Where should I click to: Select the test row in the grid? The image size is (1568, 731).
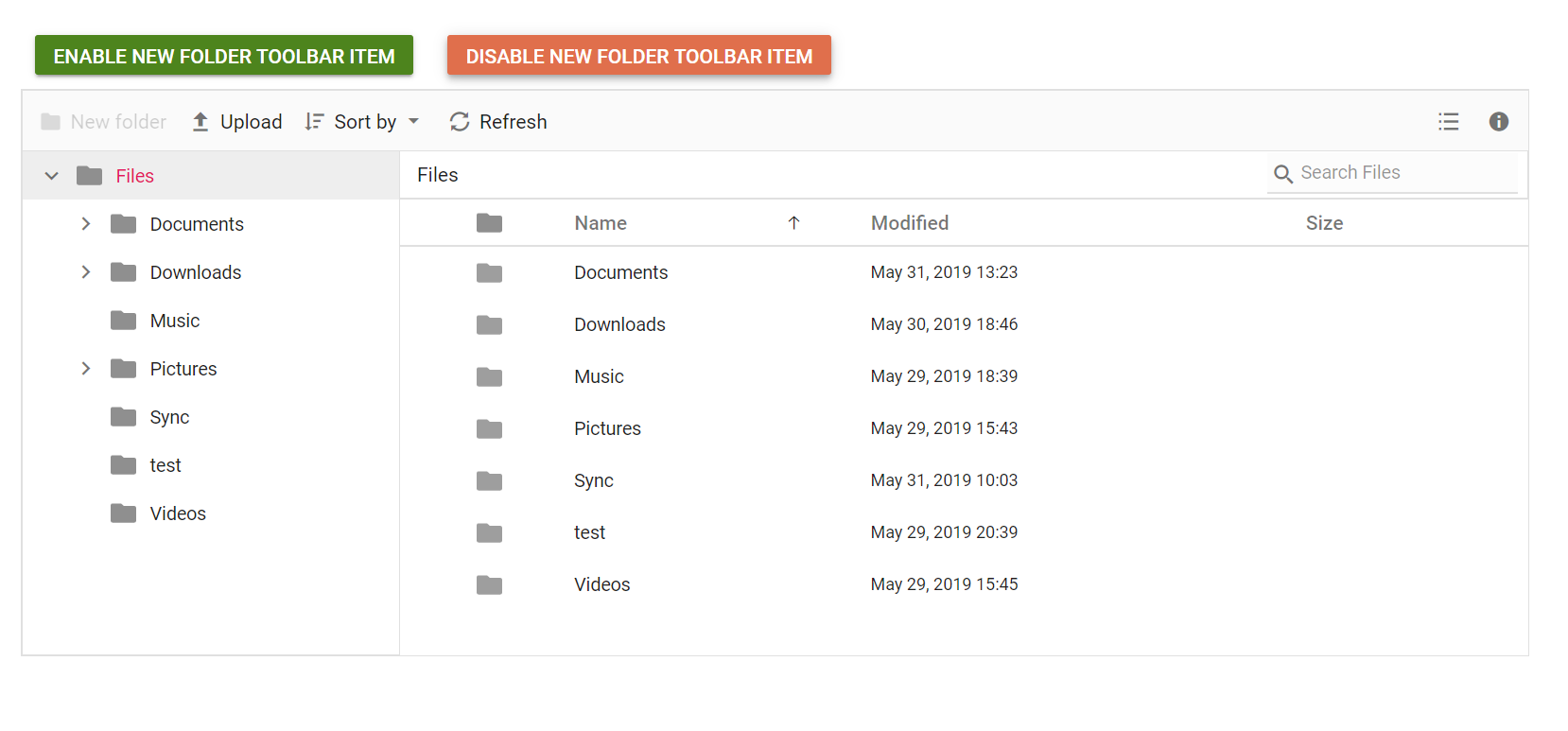[x=964, y=532]
